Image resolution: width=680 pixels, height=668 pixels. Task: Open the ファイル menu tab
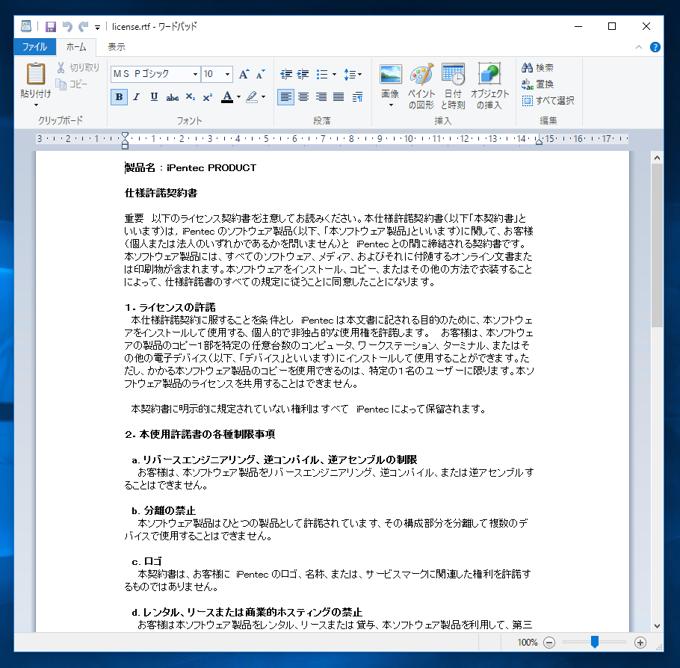point(35,47)
